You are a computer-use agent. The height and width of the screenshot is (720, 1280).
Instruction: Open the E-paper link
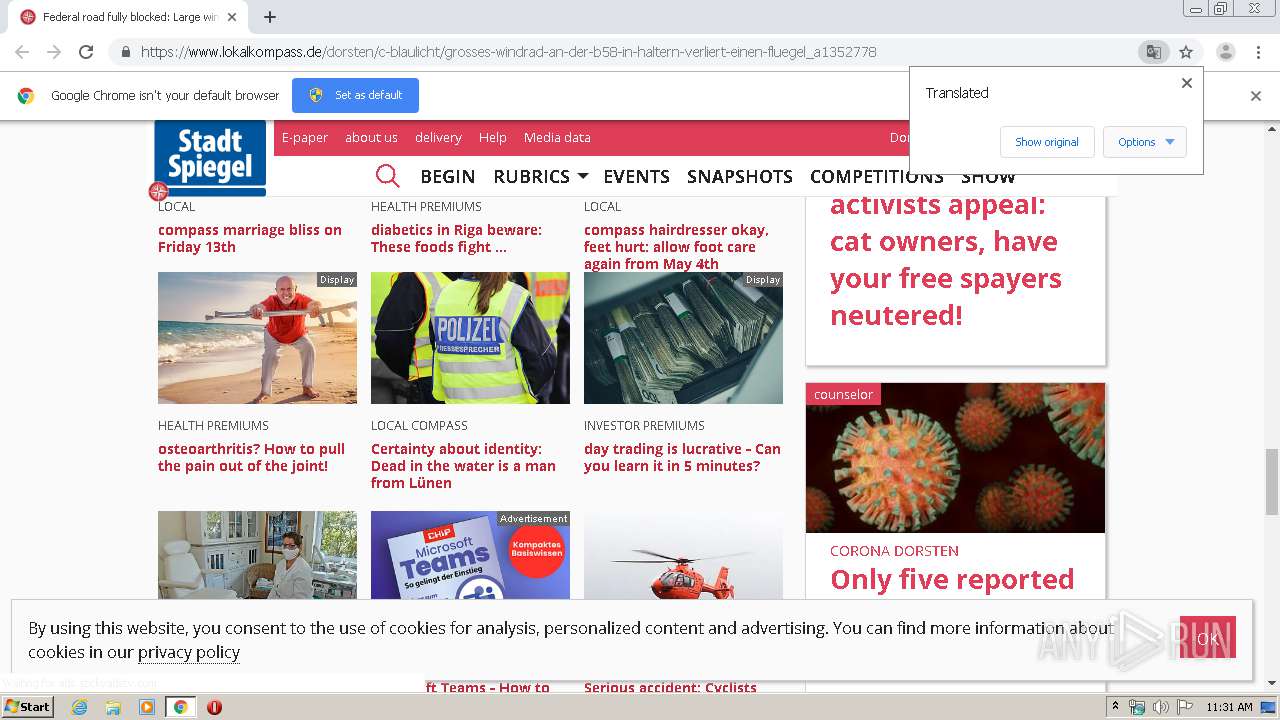(305, 137)
